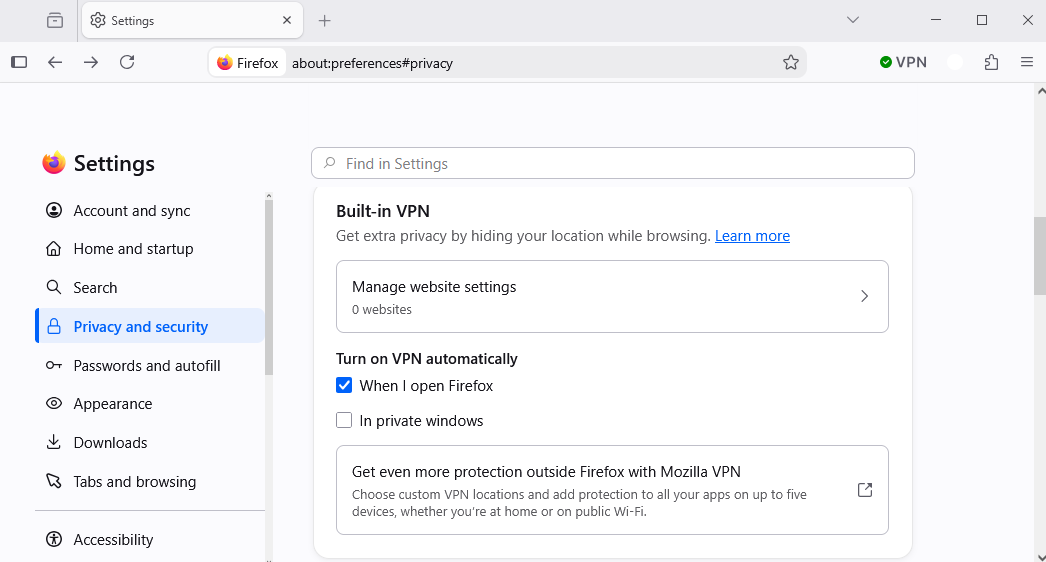Focus the Find in Settings search field

pyautogui.click(x=612, y=163)
